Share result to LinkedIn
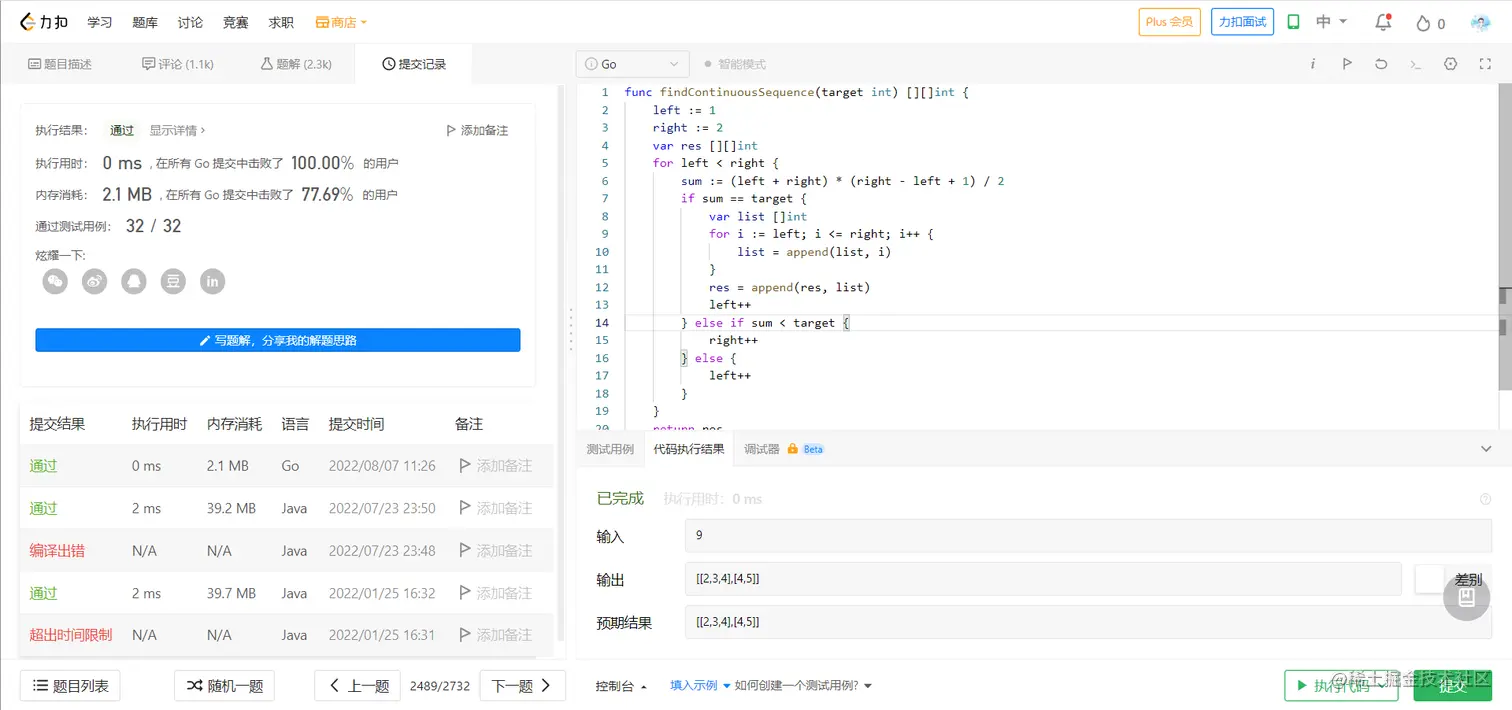Viewport: 1512px width, 710px height. [212, 282]
